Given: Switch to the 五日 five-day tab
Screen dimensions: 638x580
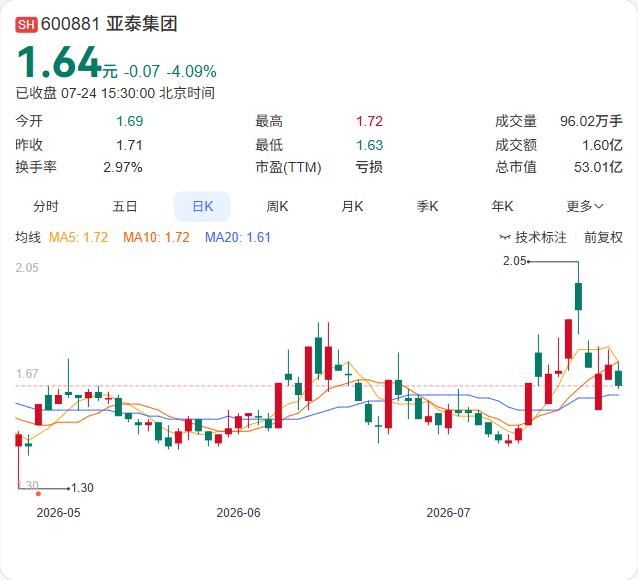Looking at the screenshot, I should [125, 206].
